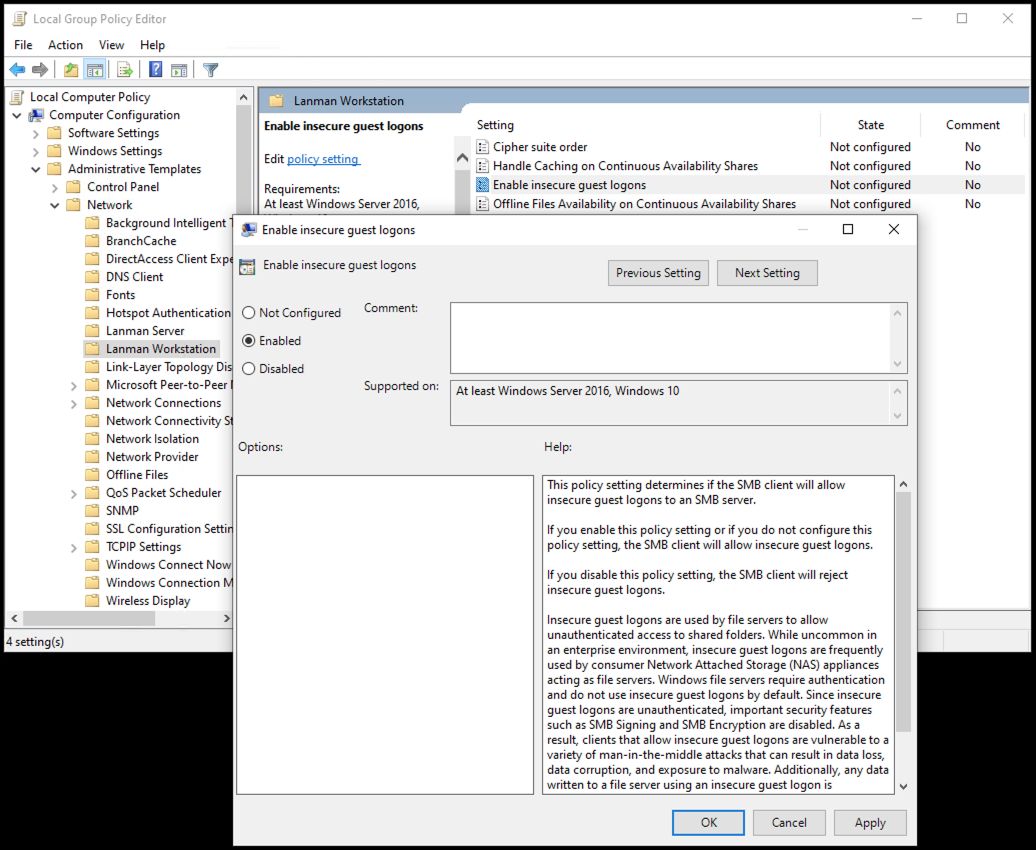Click the Back arrow in the toolbar
Screen dimensions: 1036x850
[x=17, y=69]
